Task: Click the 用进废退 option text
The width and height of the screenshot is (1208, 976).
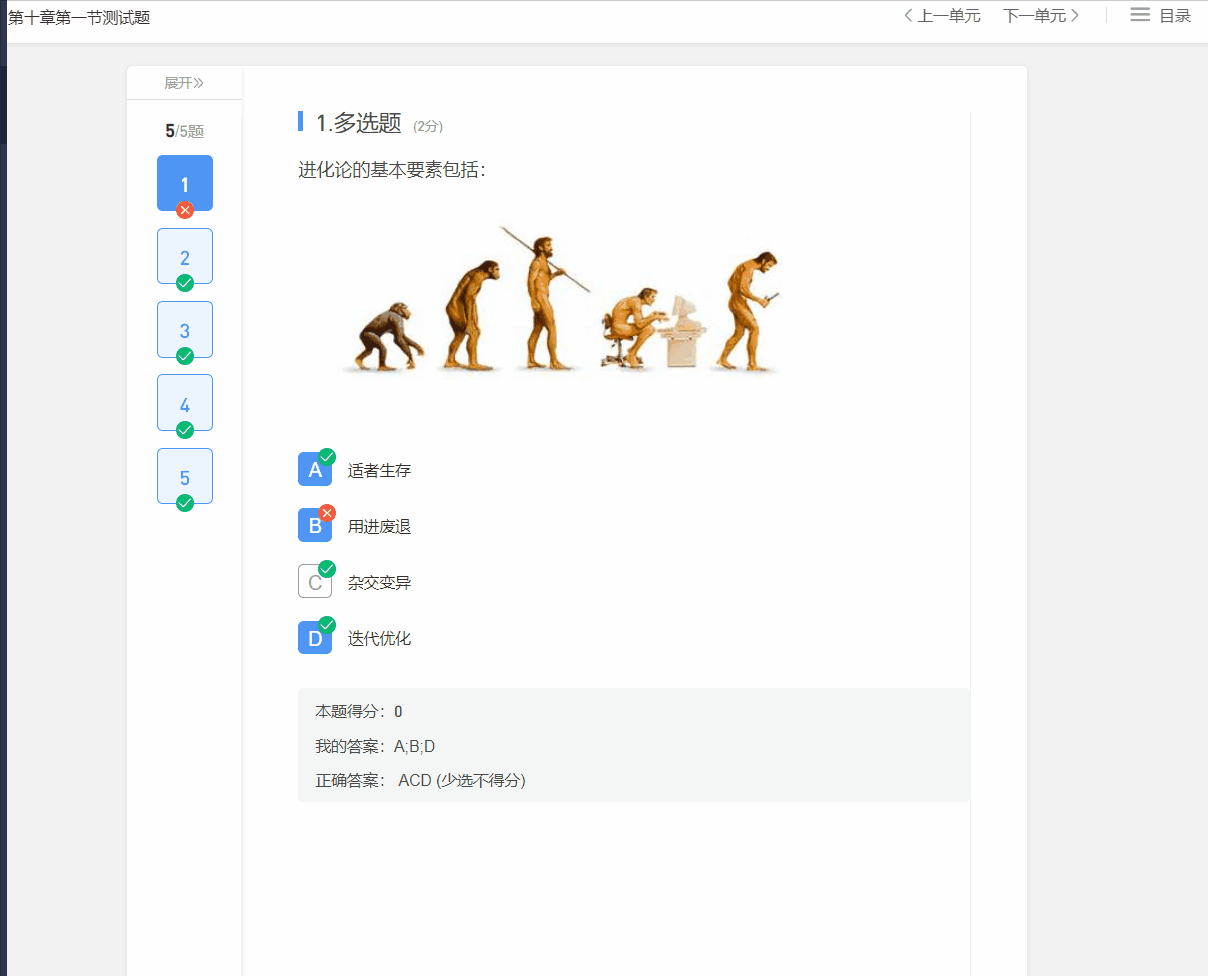Action: click(379, 526)
